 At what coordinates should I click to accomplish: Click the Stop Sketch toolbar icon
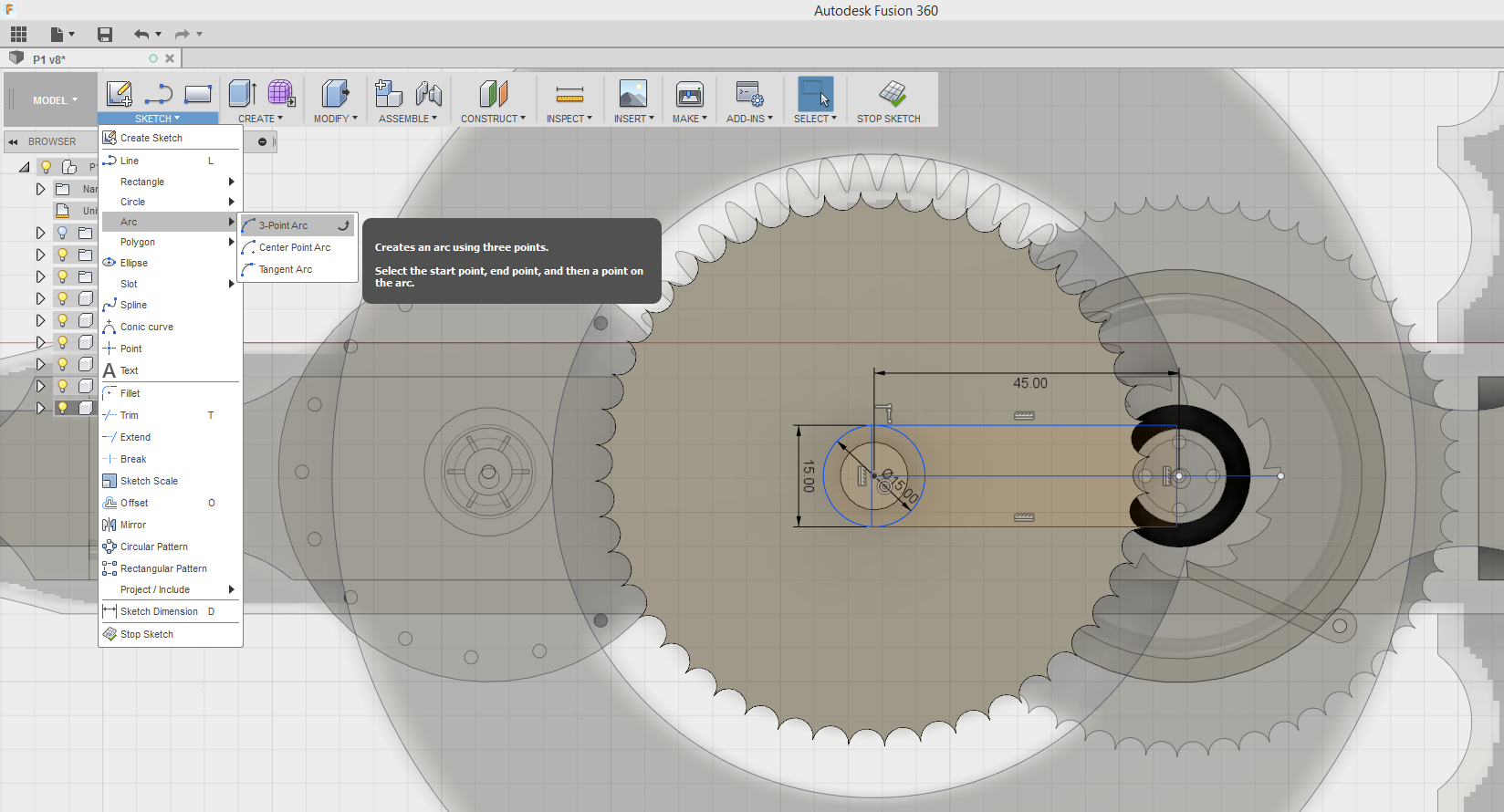[893, 94]
